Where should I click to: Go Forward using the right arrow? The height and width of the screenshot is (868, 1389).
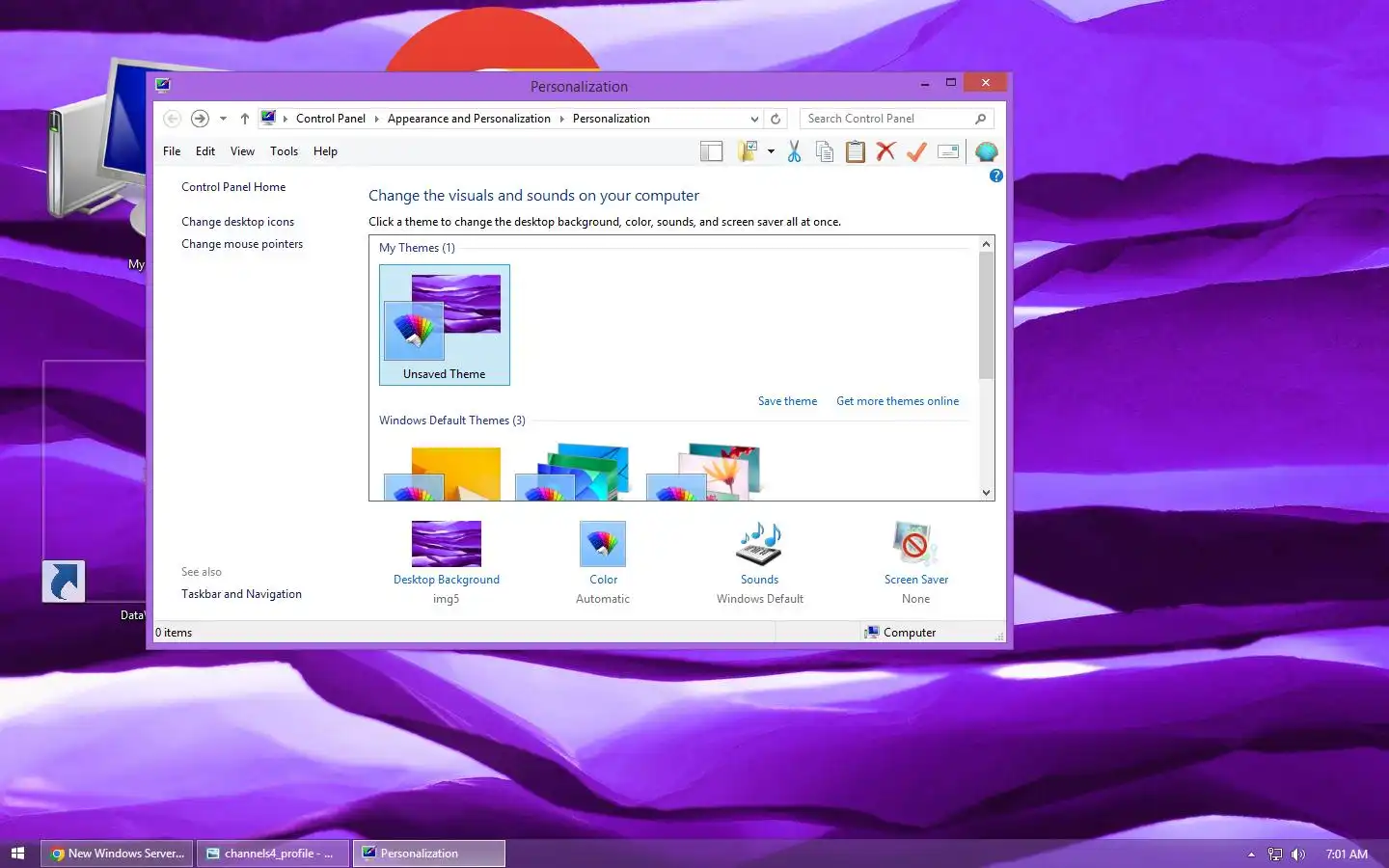coord(200,119)
